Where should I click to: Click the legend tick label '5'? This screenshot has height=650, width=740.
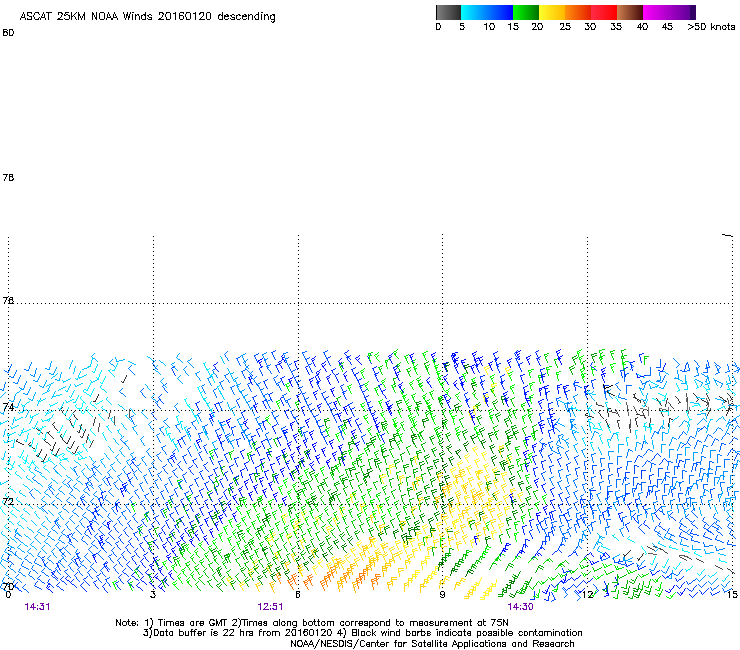[x=462, y=27]
